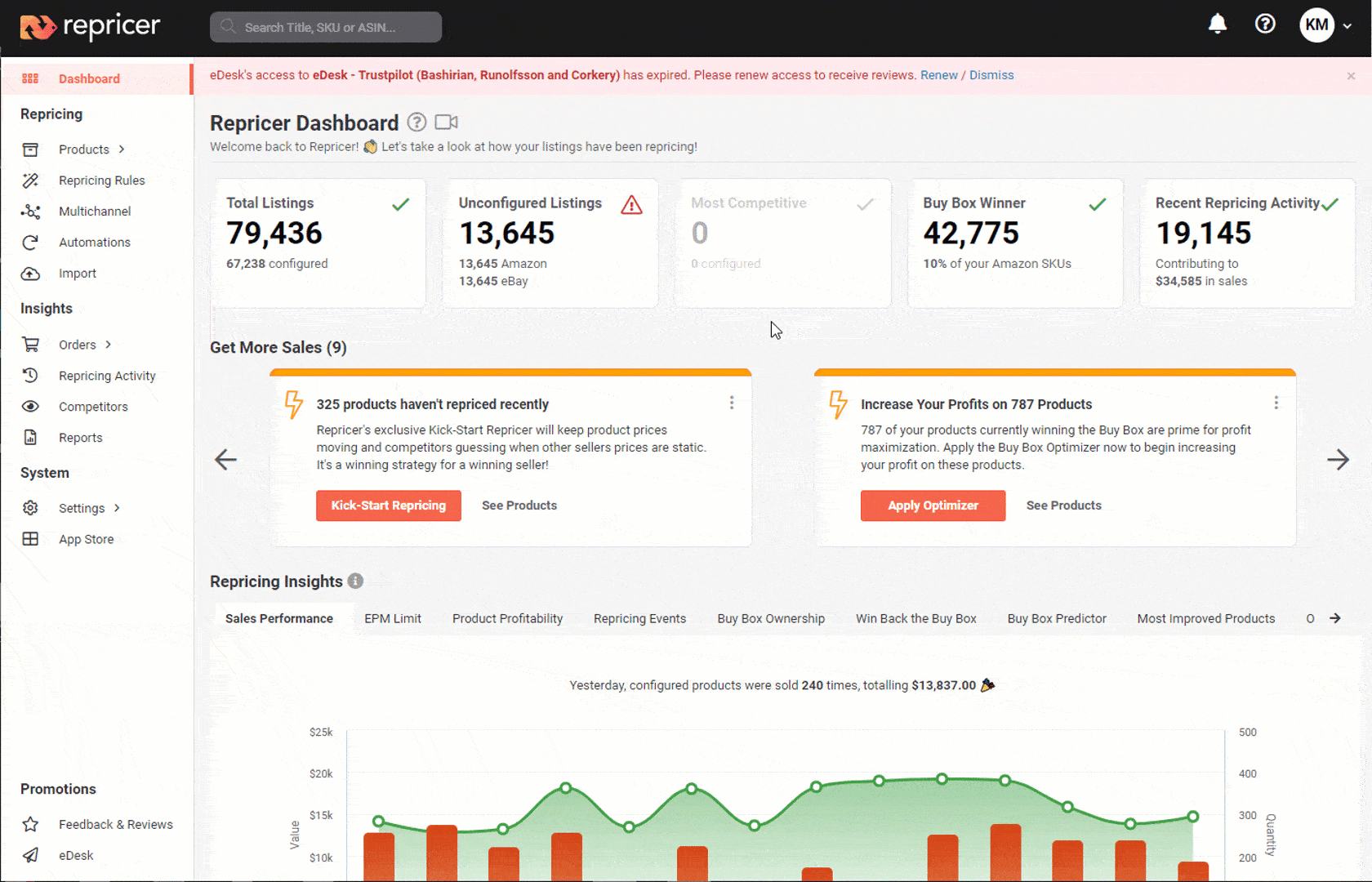The height and width of the screenshot is (882, 1372).
Task: Click the Orders cart icon
Action: [x=30, y=345]
